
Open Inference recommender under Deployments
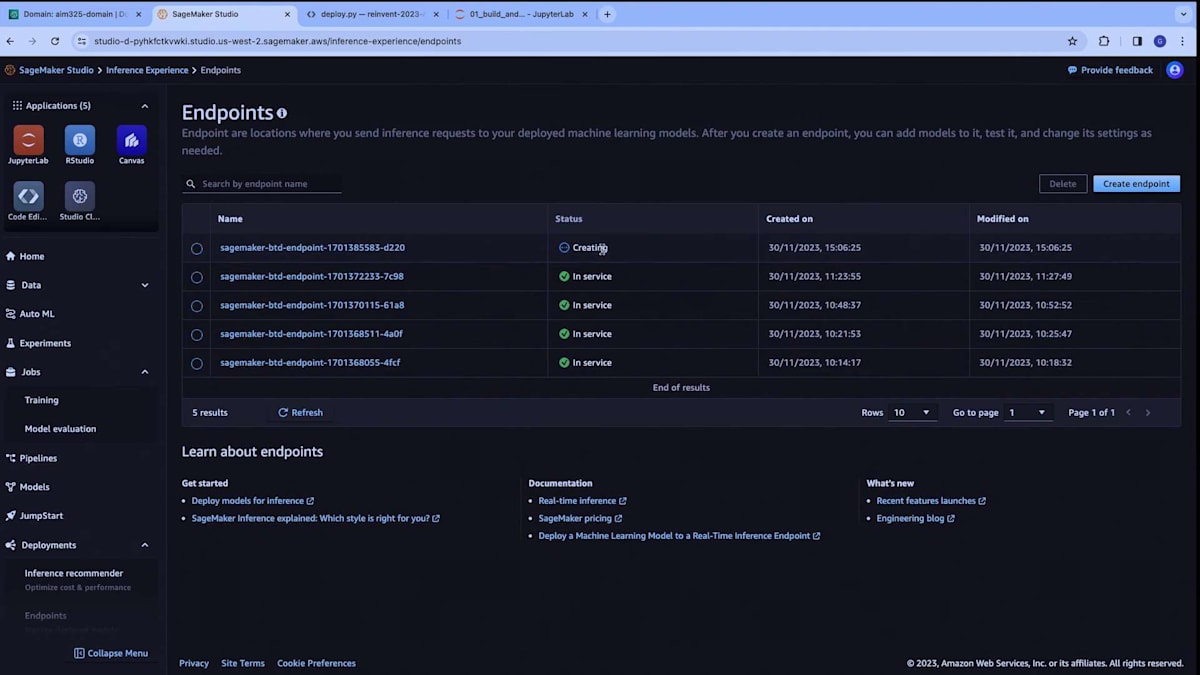pyautogui.click(x=74, y=573)
